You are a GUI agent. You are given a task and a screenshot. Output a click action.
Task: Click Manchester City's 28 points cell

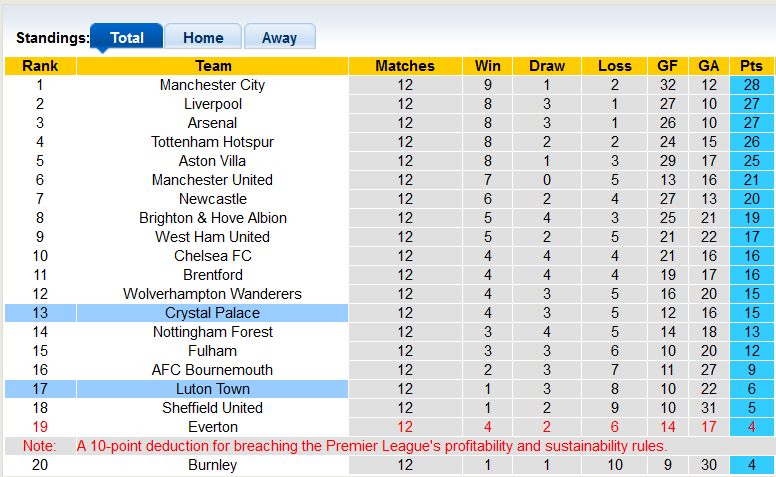(751, 85)
